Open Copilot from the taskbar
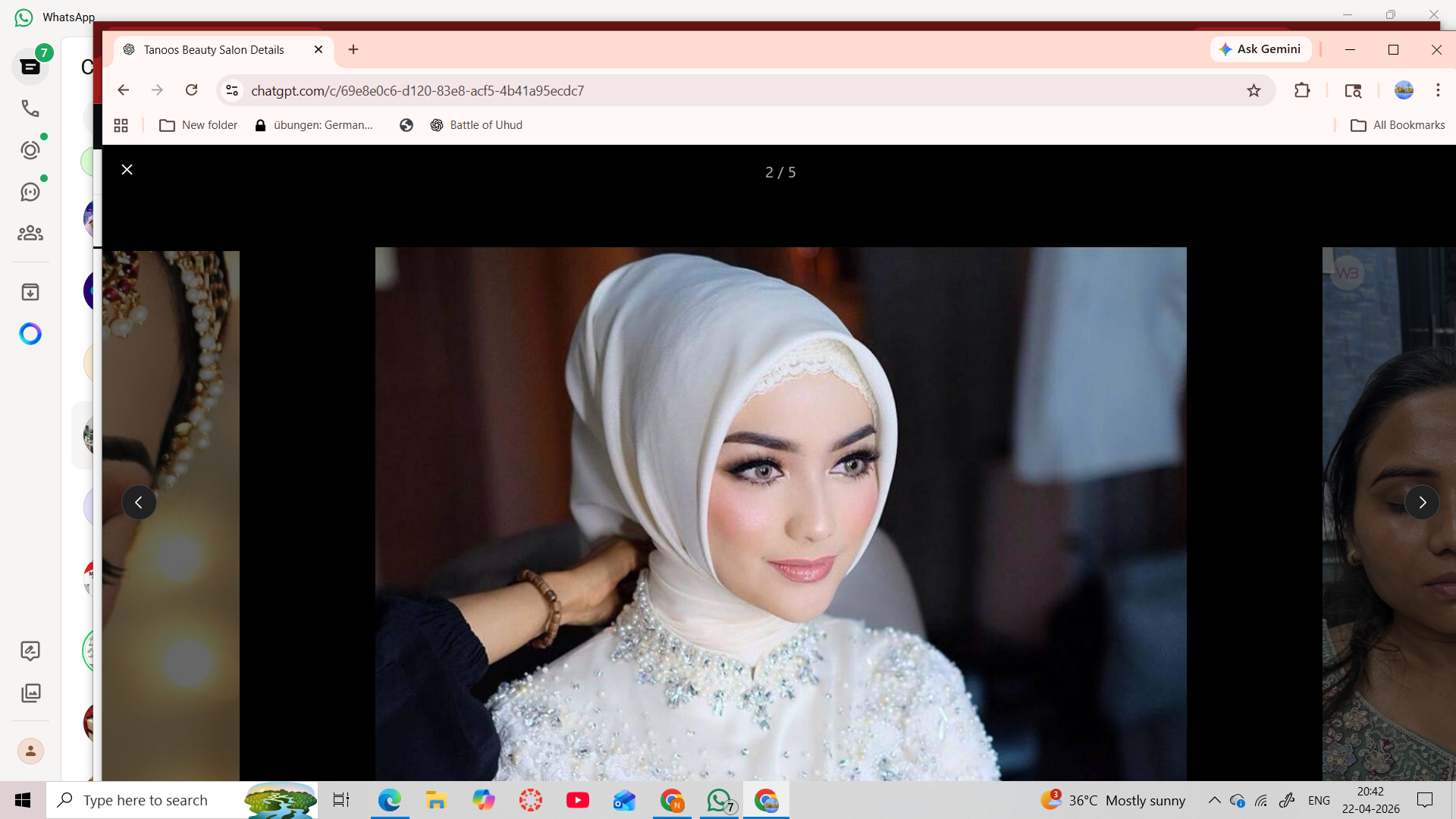1456x819 pixels. click(x=483, y=800)
